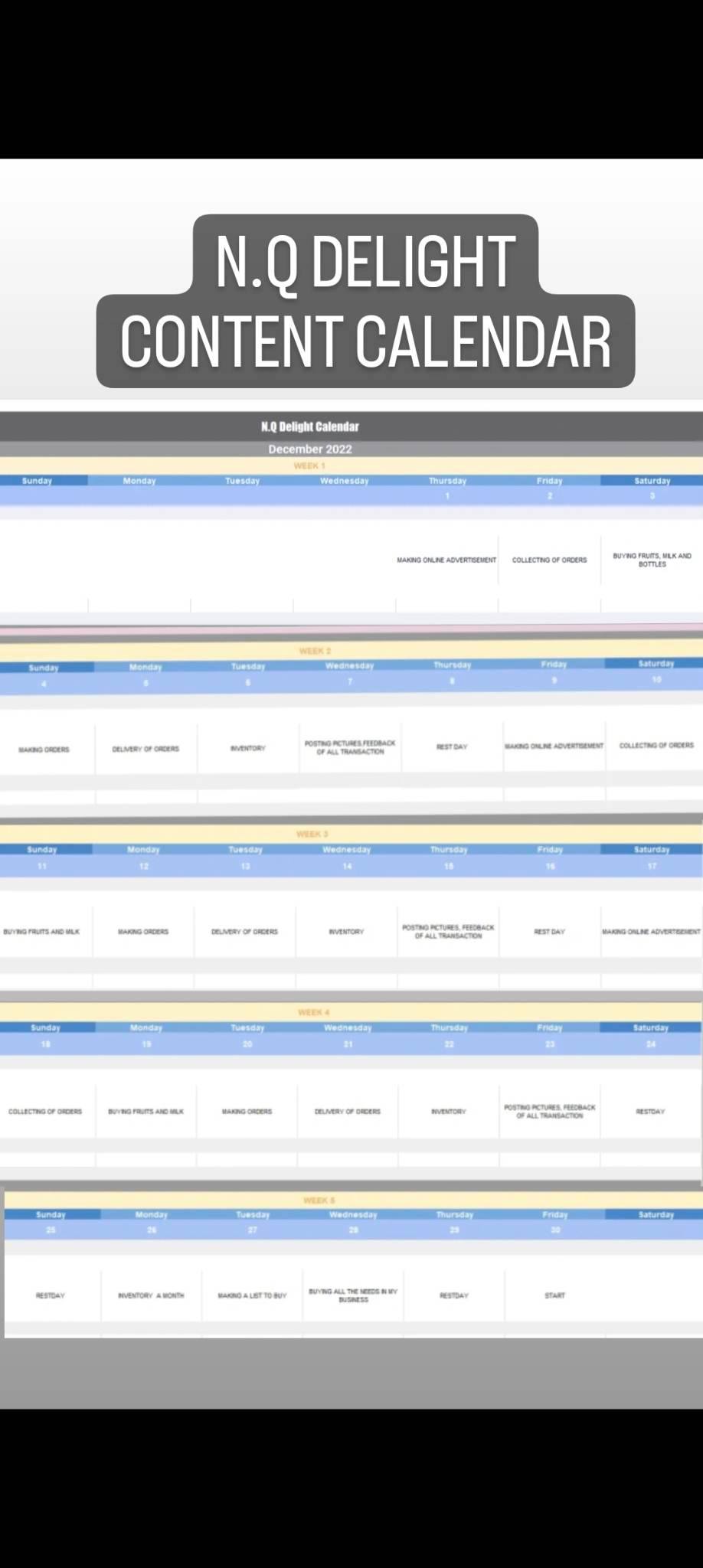The image size is (703, 1568).
Task: Select the Monday header in Week 5
Action: 152,1215
